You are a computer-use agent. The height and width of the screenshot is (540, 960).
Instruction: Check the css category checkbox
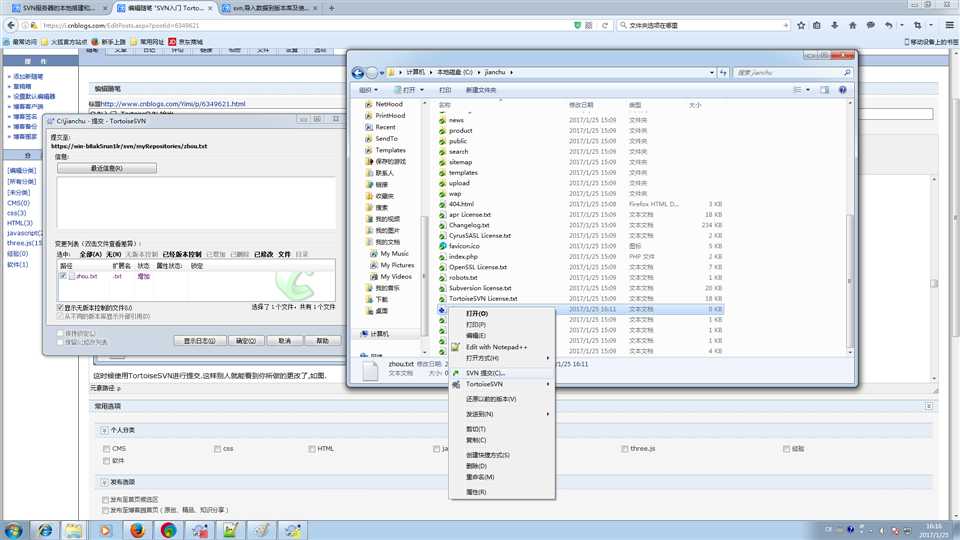217,449
